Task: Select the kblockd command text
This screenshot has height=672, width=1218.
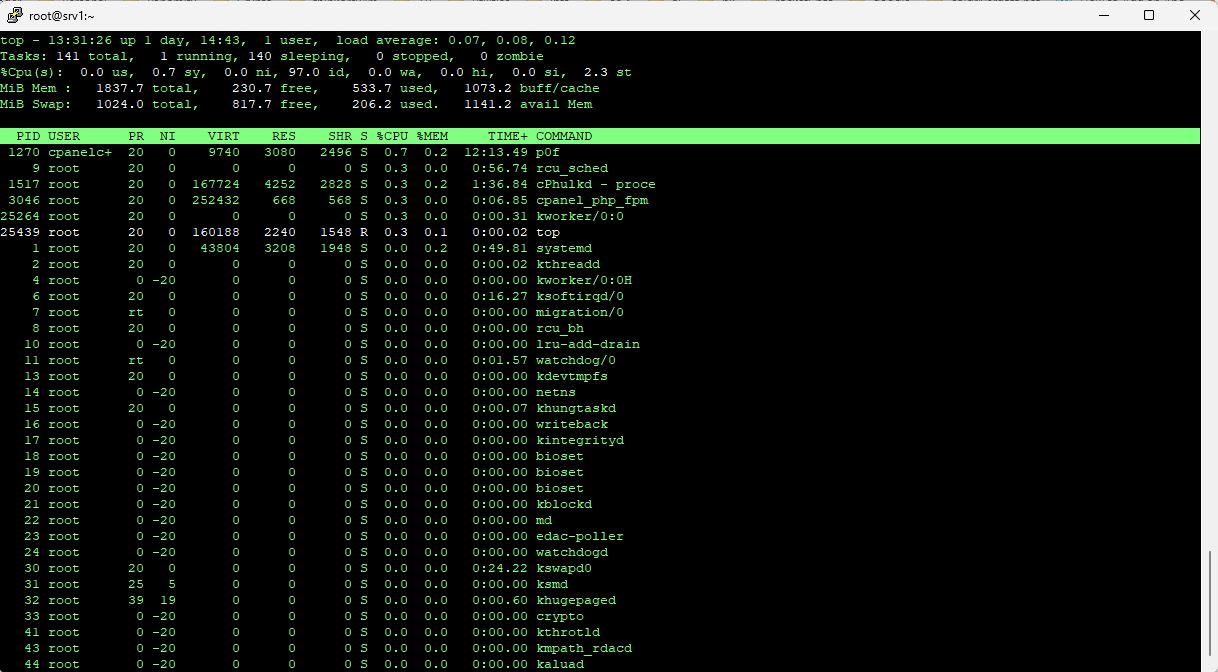Action: click(x=564, y=504)
